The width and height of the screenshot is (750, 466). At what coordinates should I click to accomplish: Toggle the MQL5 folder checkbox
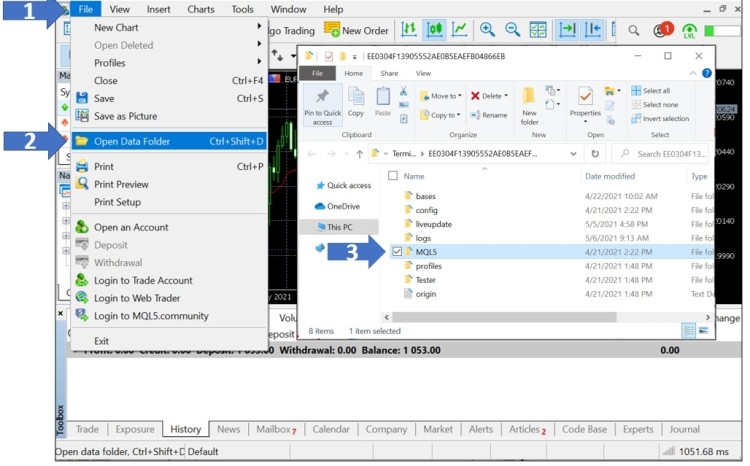pos(398,252)
